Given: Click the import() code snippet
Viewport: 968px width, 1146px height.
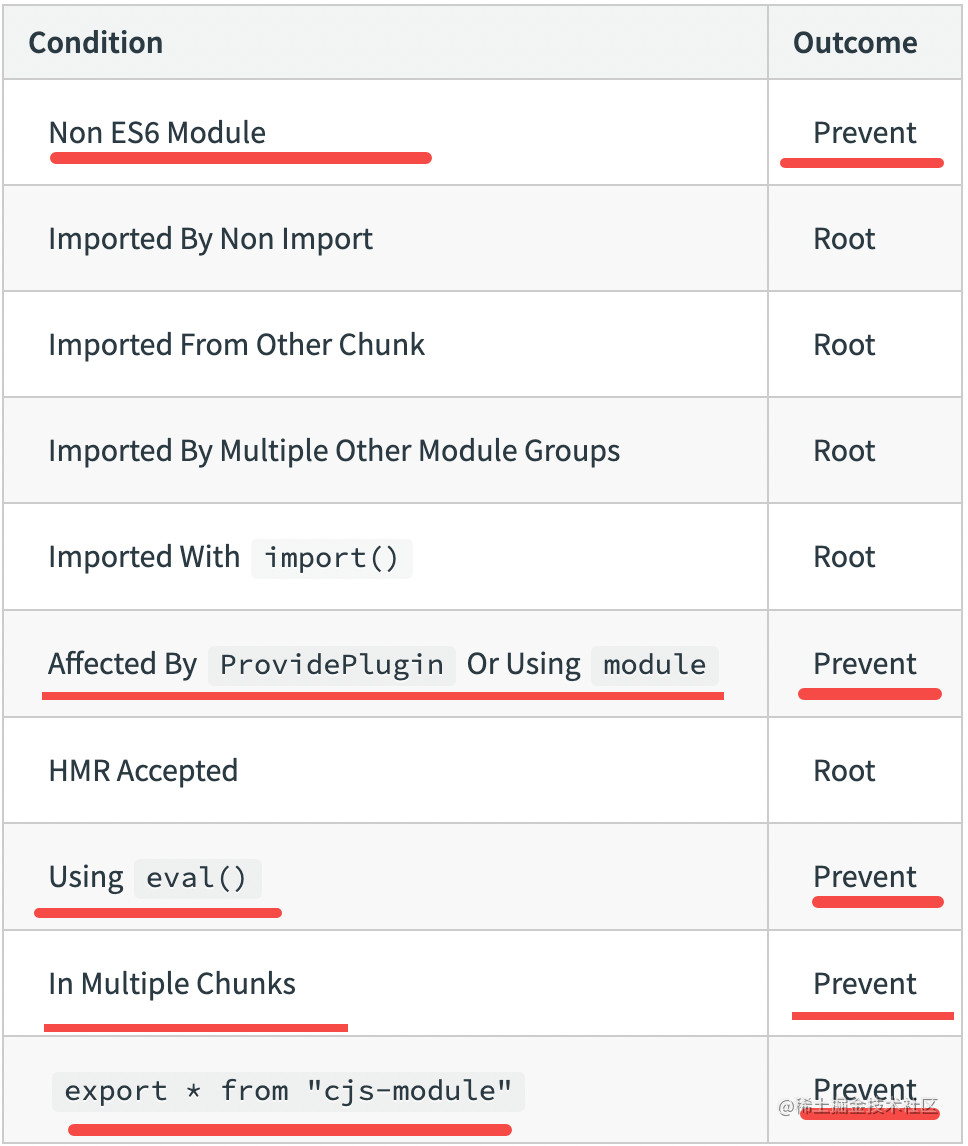Looking at the screenshot, I should (331, 558).
